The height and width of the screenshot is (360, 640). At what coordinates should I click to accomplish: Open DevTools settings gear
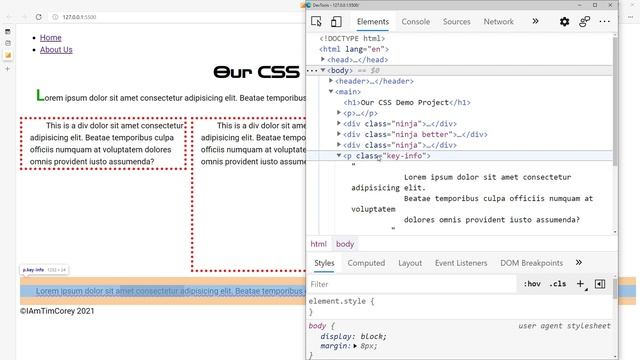(564, 22)
